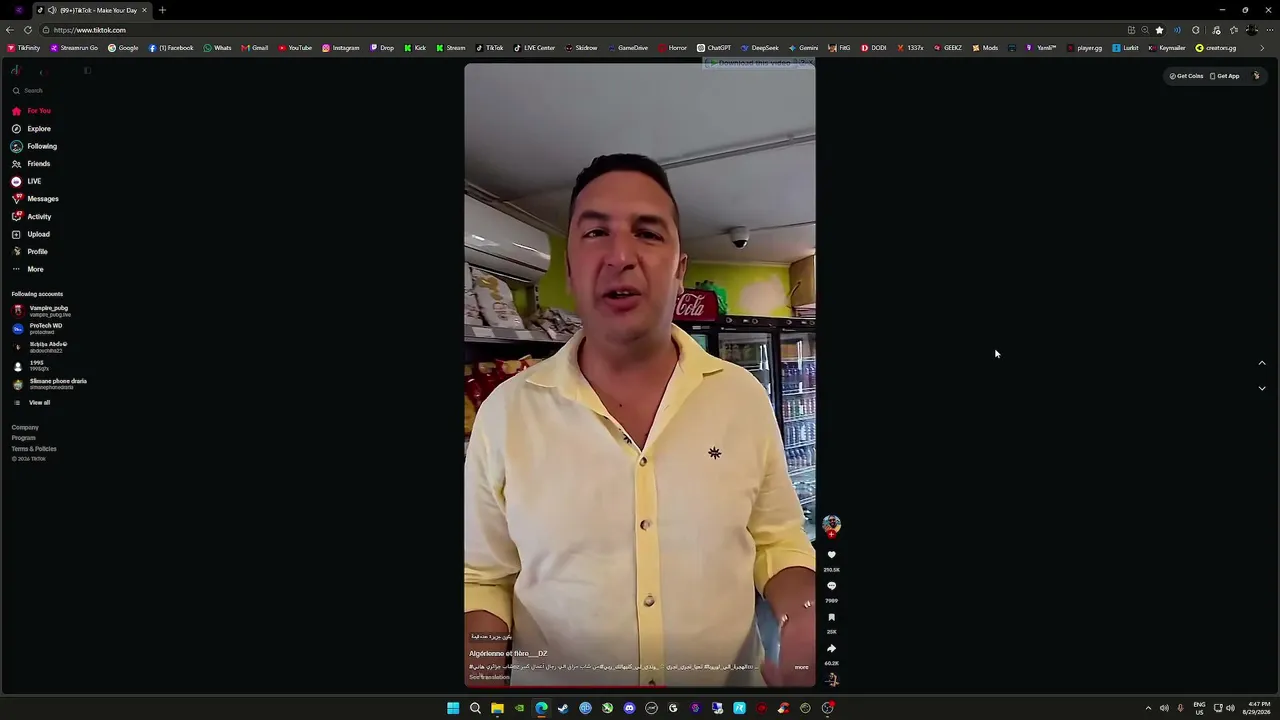Viewport: 1280px width, 720px height.
Task: Open Steam from the taskbar
Action: pos(563,708)
